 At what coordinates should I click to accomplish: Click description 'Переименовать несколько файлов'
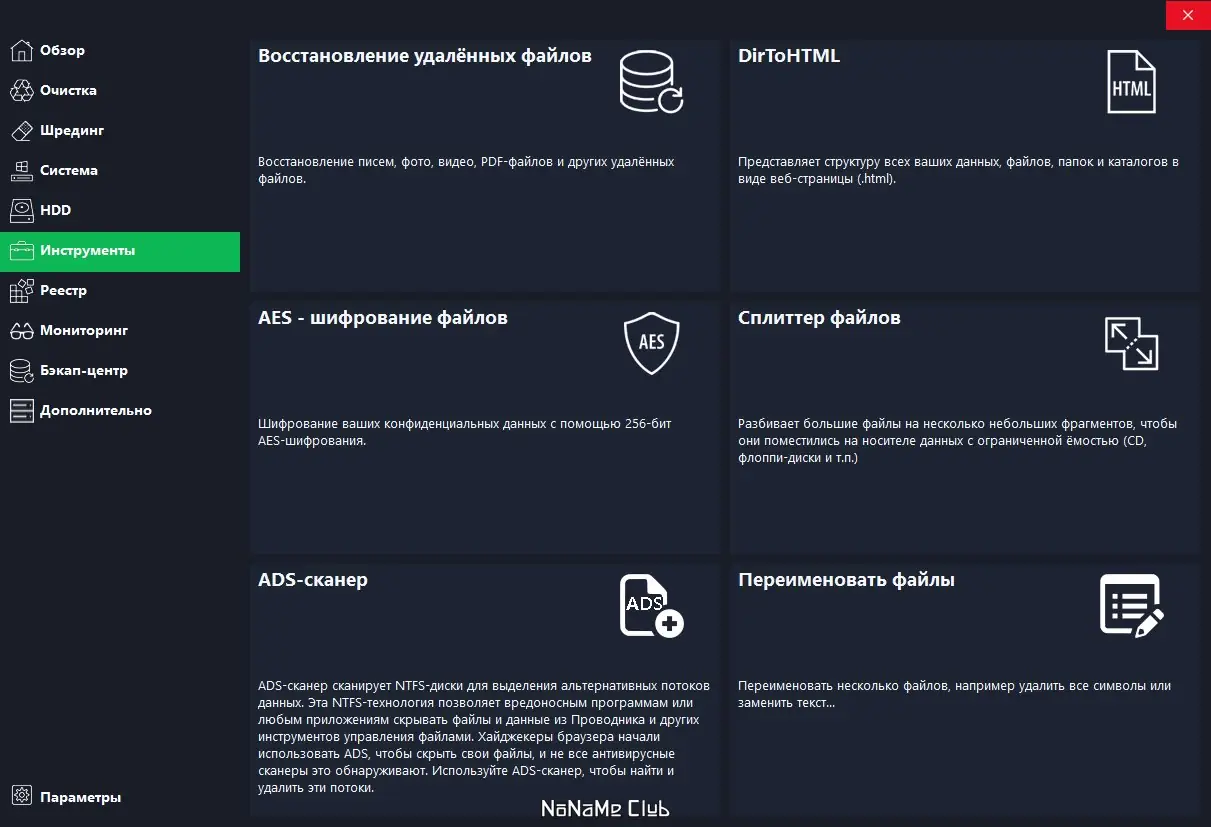(x=954, y=694)
